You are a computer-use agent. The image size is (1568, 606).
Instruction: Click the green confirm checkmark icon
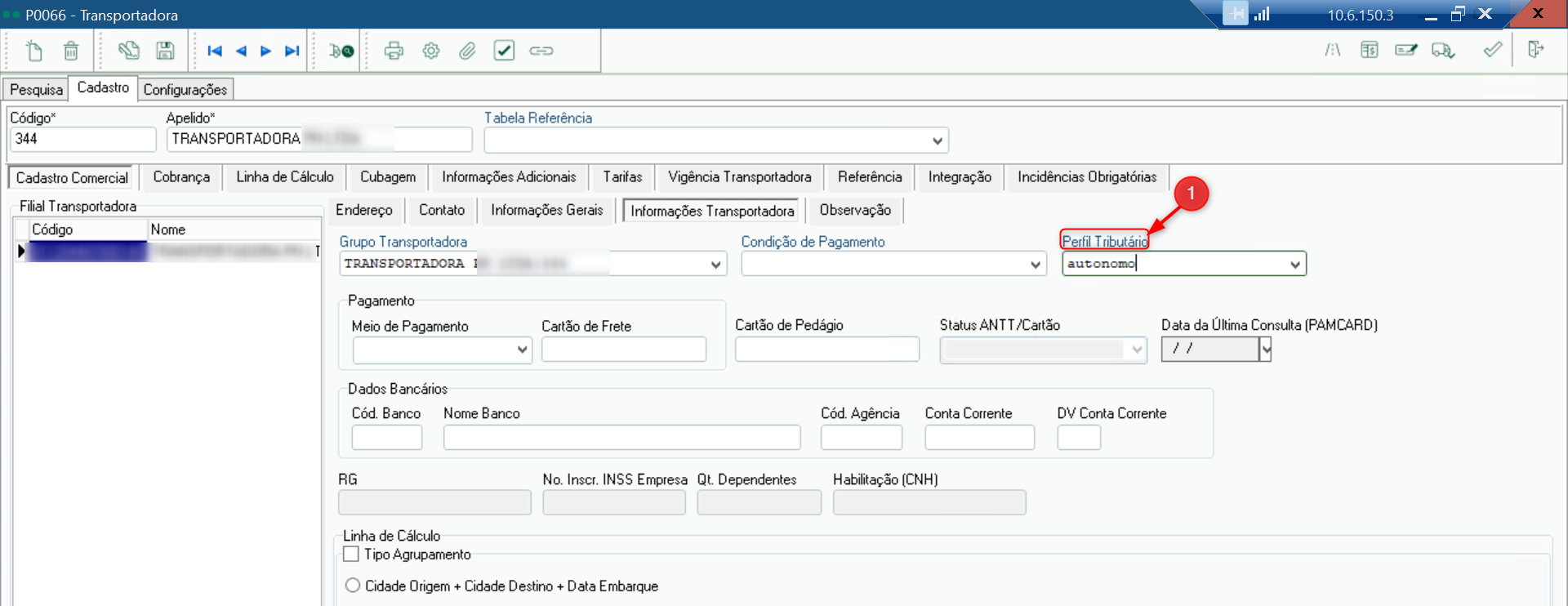pyautogui.click(x=1493, y=50)
